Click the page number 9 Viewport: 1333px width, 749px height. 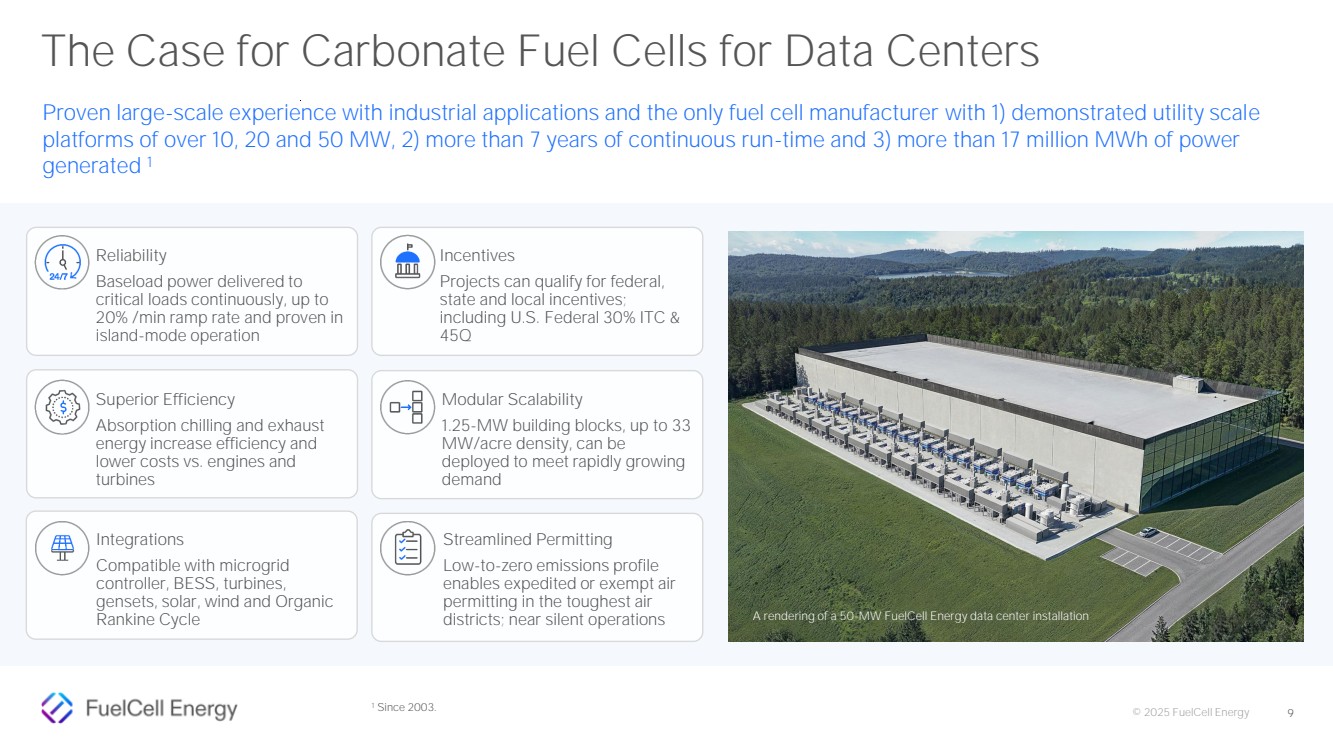1290,713
